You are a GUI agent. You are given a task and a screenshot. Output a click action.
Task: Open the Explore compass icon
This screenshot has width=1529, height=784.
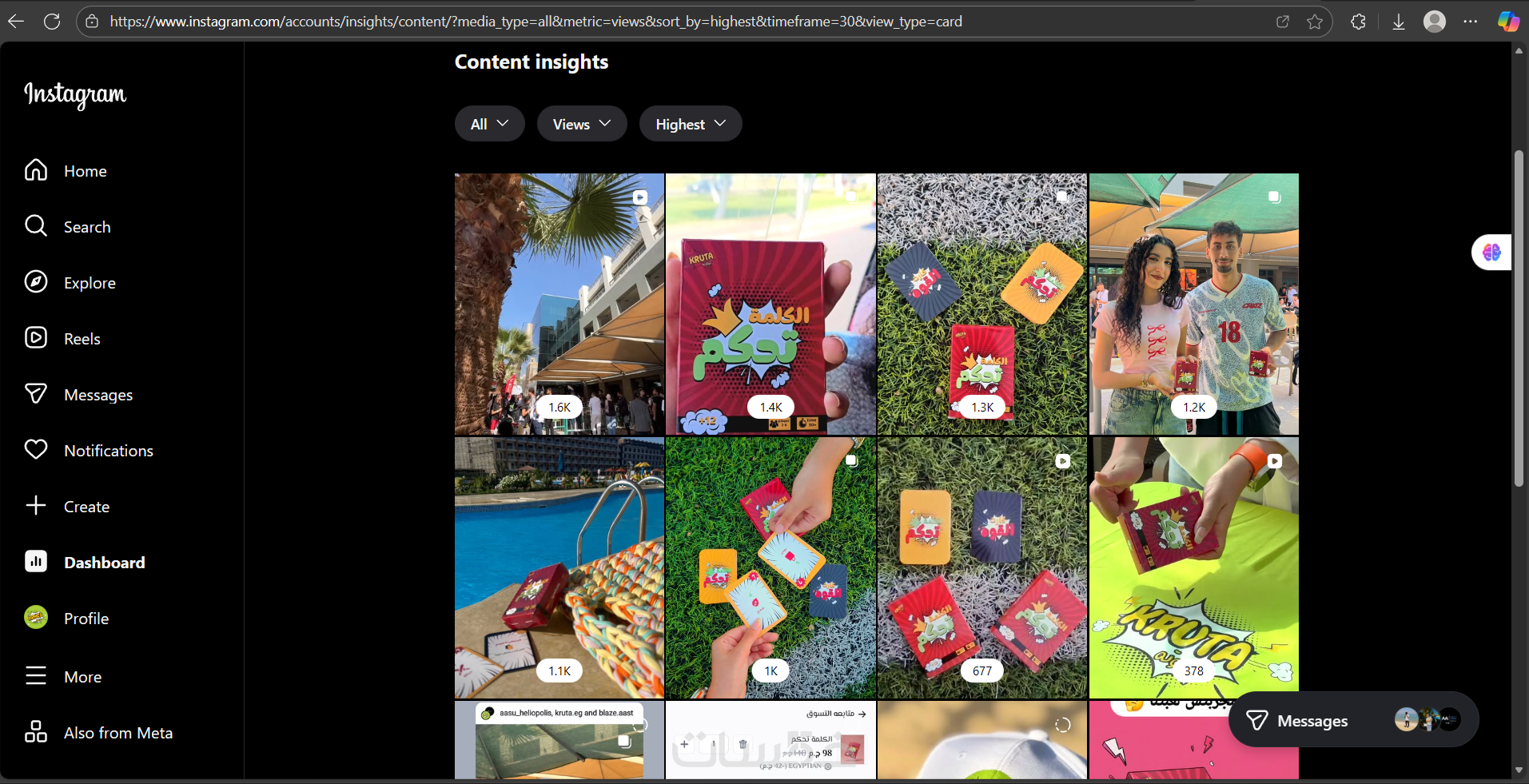tap(36, 282)
